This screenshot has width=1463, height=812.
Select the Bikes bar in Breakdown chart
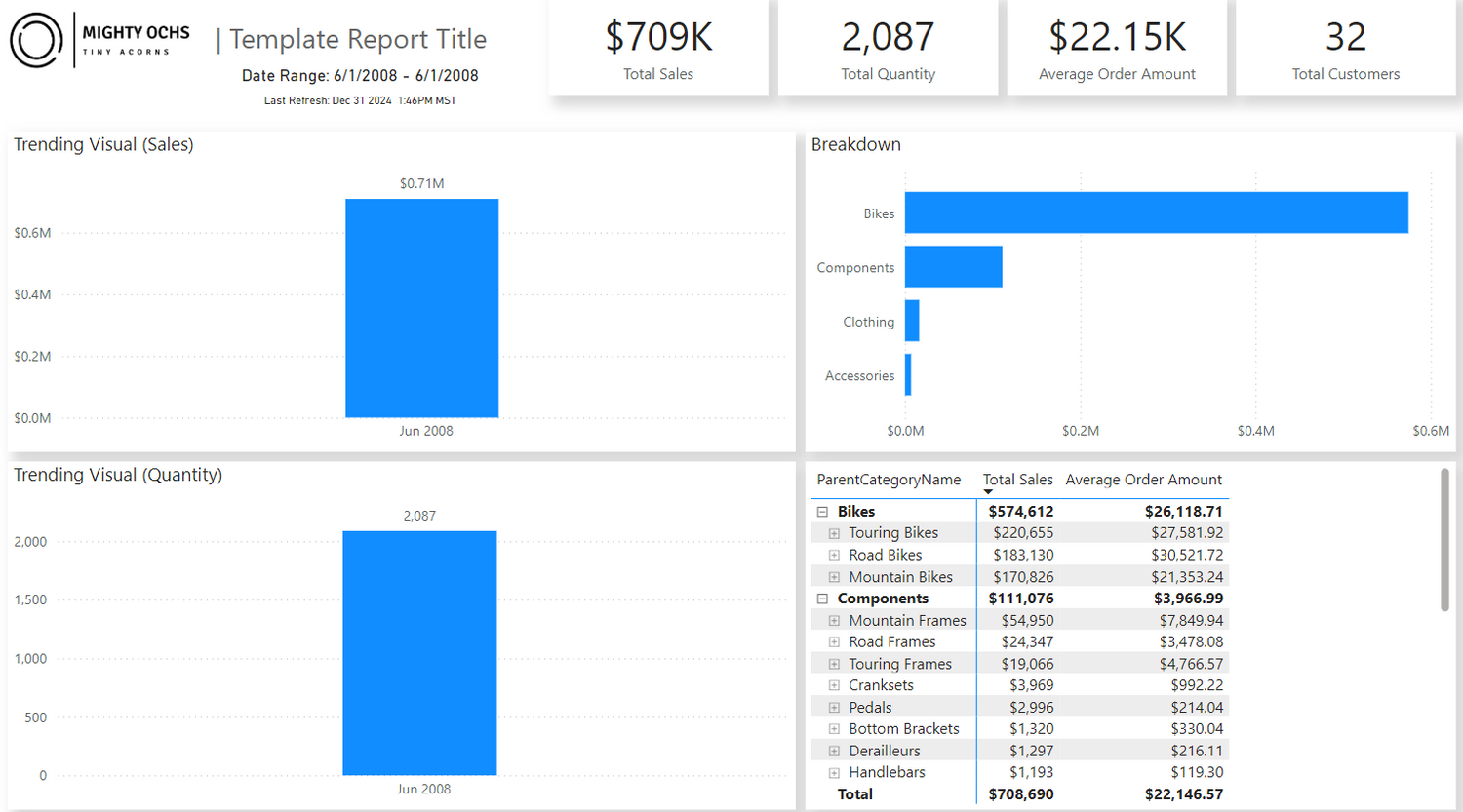[1156, 213]
